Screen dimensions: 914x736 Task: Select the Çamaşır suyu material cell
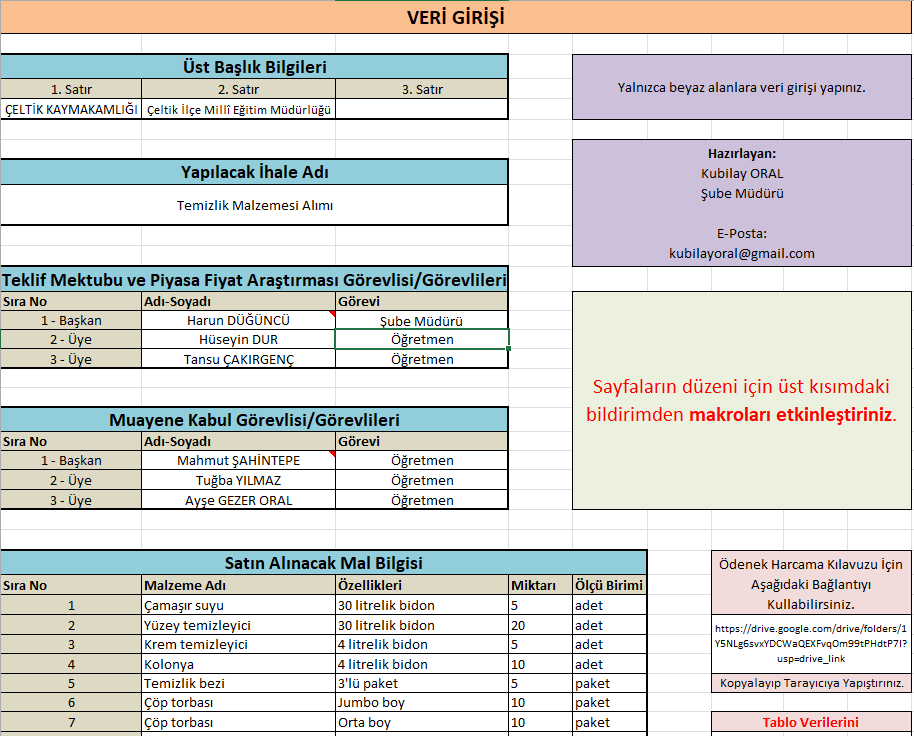click(x=238, y=605)
